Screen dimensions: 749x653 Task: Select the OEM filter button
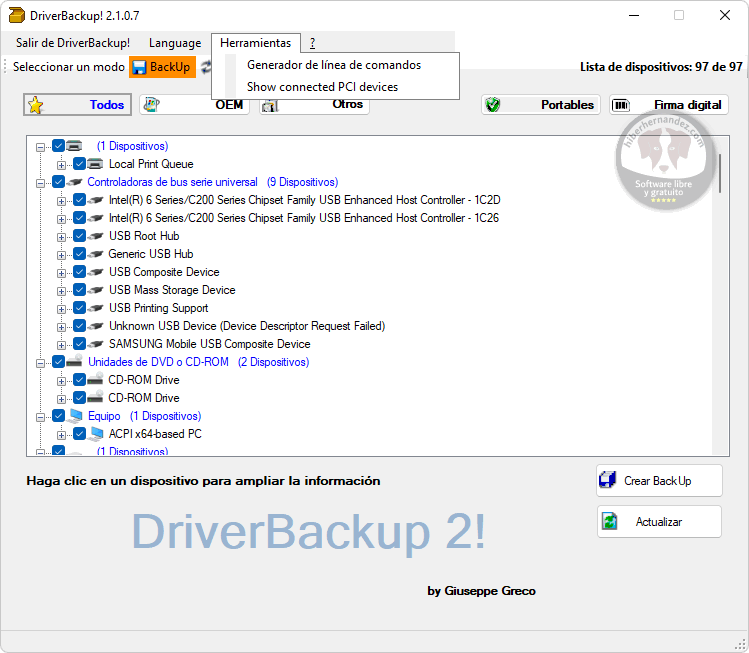coord(194,105)
